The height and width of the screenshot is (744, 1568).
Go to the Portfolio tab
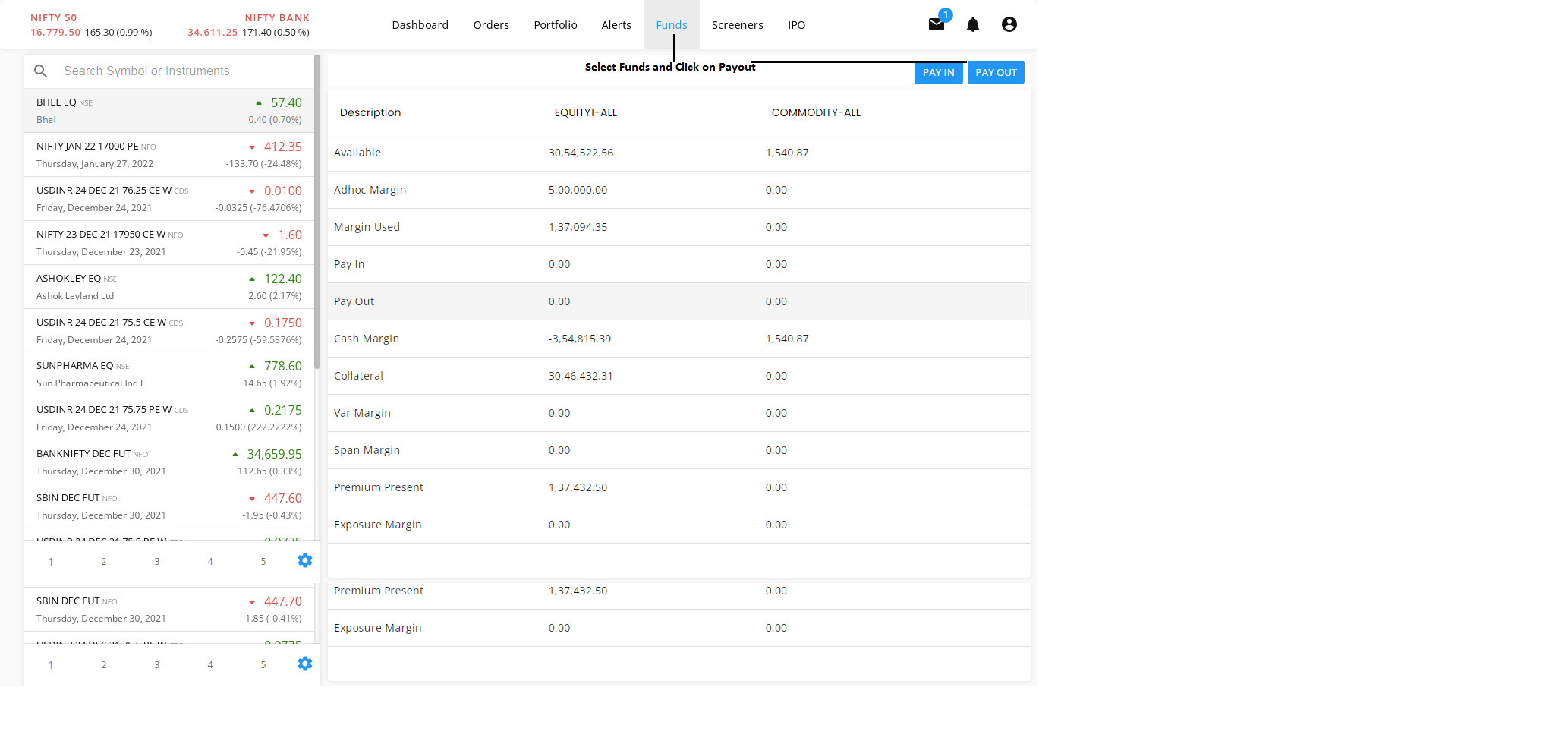coord(555,25)
